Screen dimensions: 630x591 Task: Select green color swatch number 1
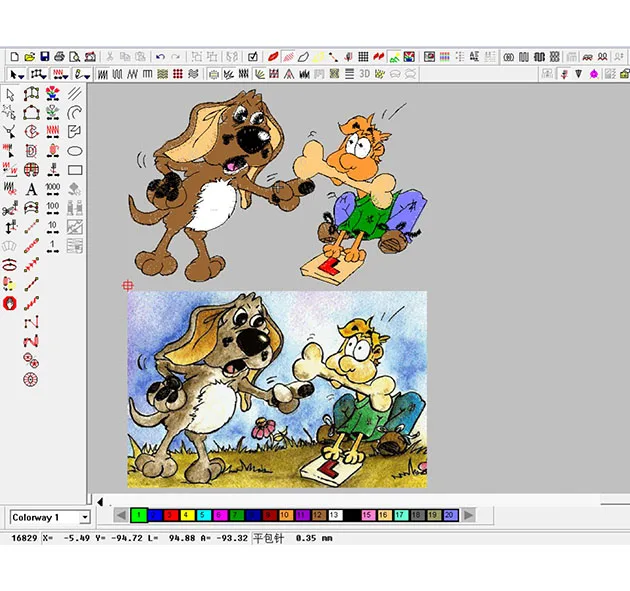pyautogui.click(x=139, y=515)
